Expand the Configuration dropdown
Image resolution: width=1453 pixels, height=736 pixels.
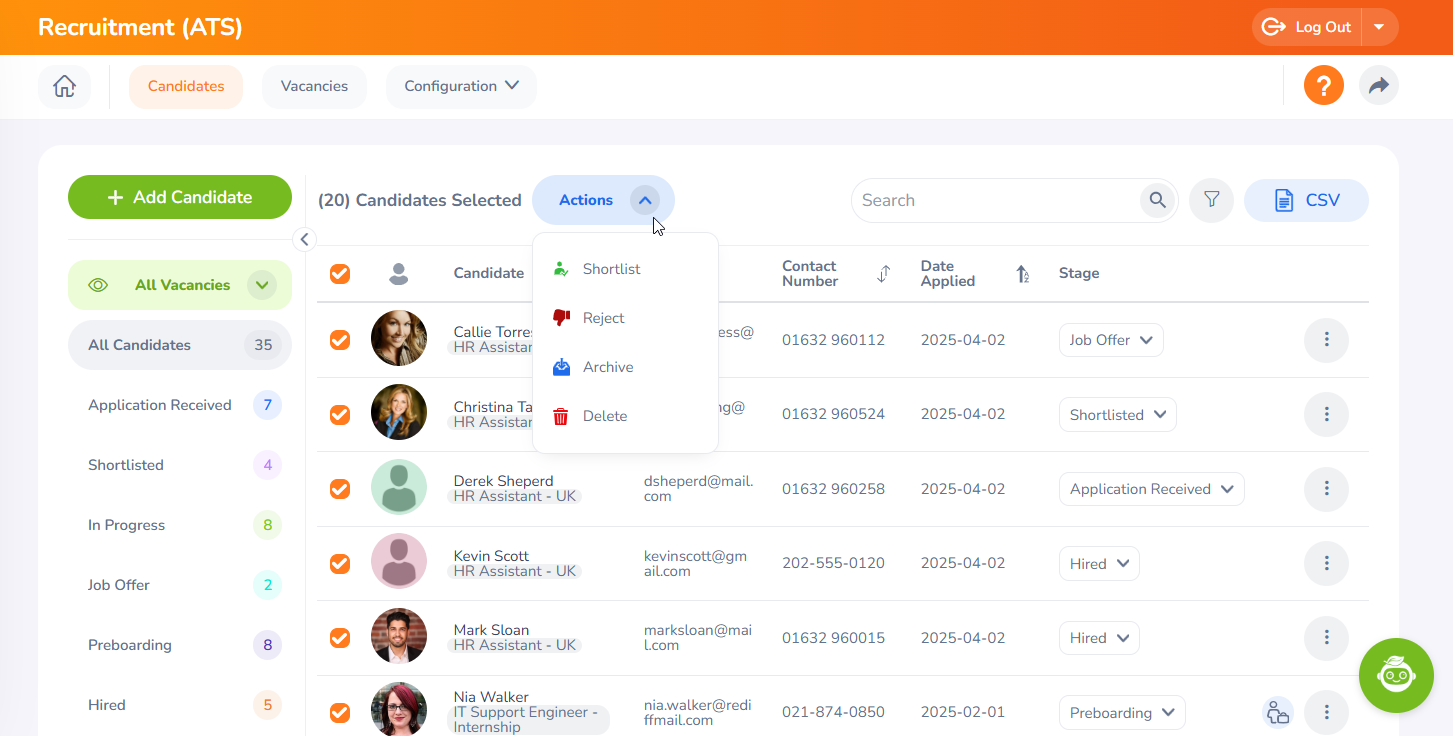(x=461, y=86)
